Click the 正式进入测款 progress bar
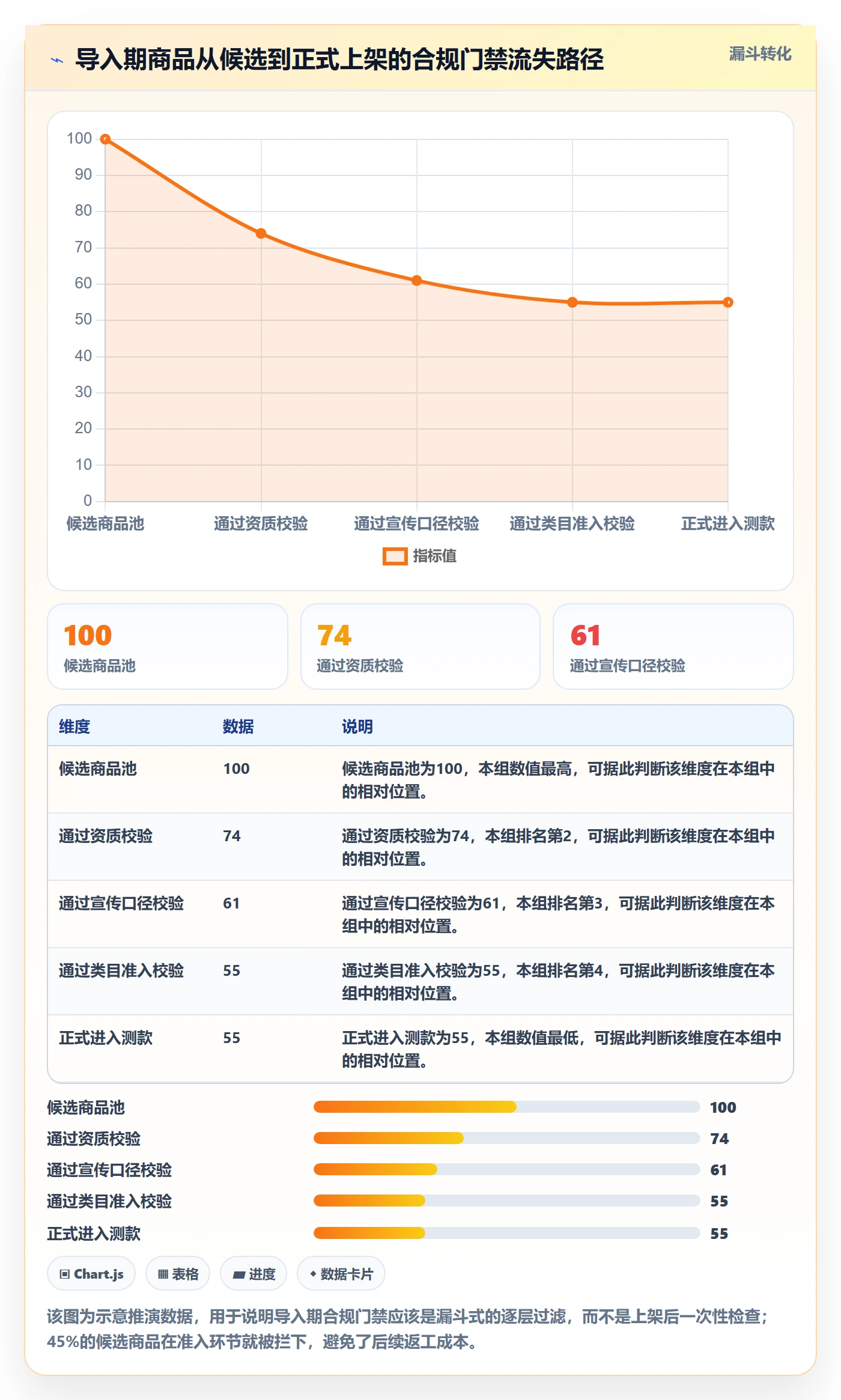This screenshot has width=841, height=1400. pyautogui.click(x=507, y=1233)
